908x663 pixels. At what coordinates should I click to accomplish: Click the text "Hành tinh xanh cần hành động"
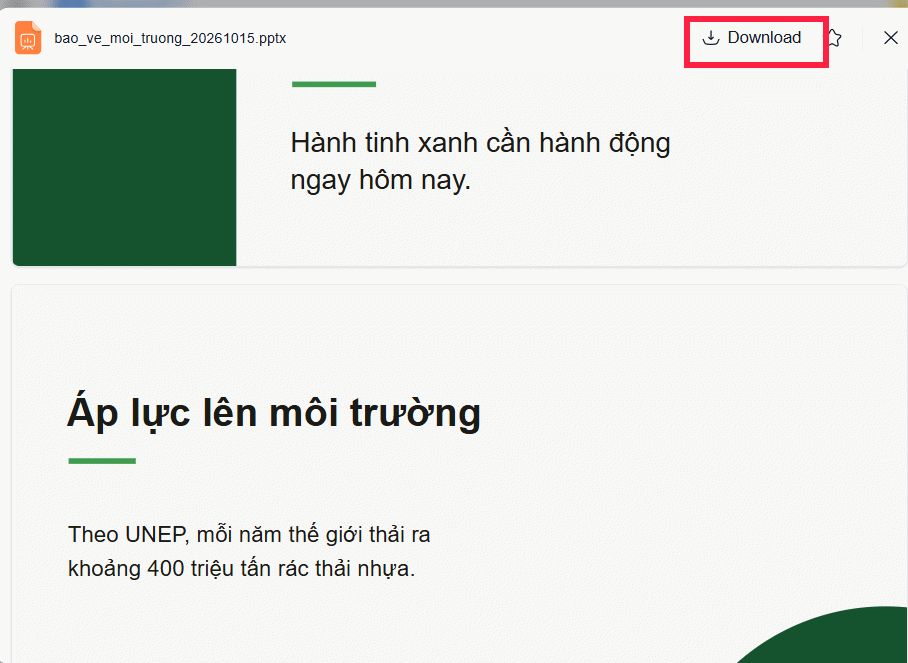[x=480, y=142]
